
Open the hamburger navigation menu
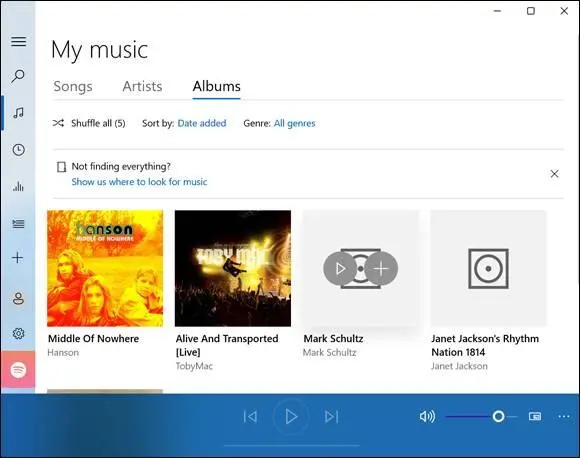[x=18, y=41]
